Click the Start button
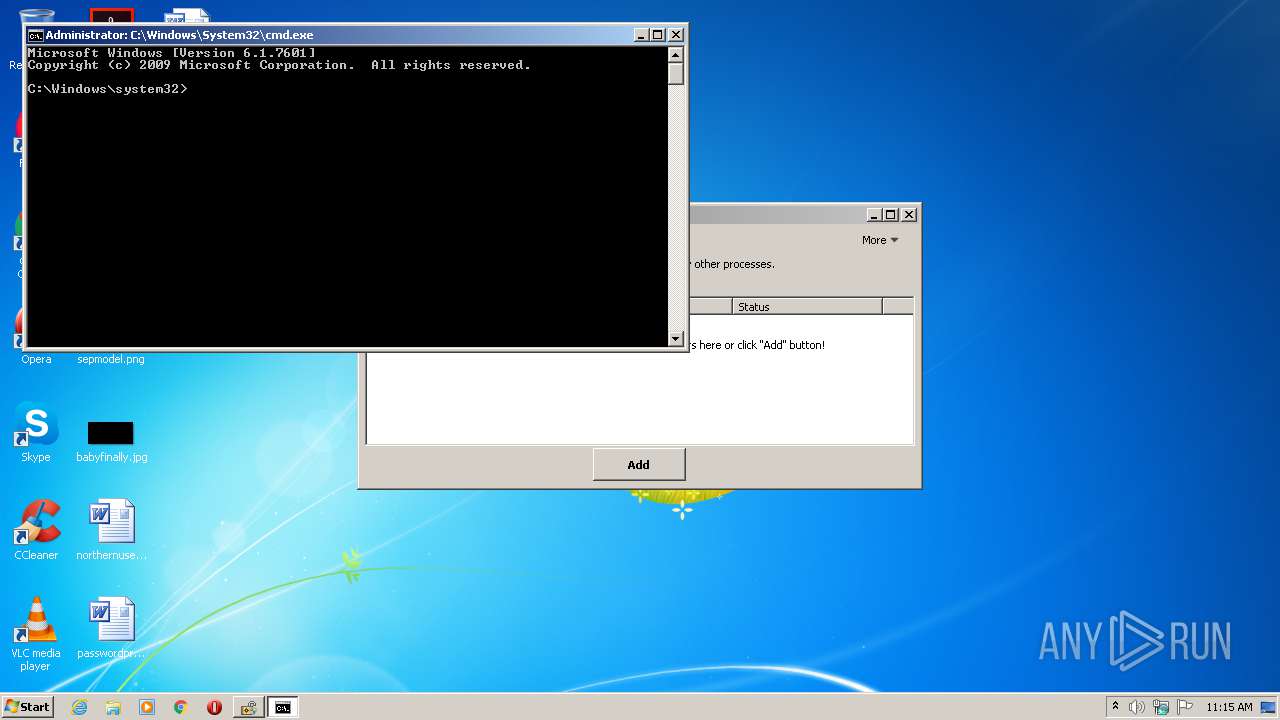Screen dimensions: 1280x720 click(x=28, y=707)
